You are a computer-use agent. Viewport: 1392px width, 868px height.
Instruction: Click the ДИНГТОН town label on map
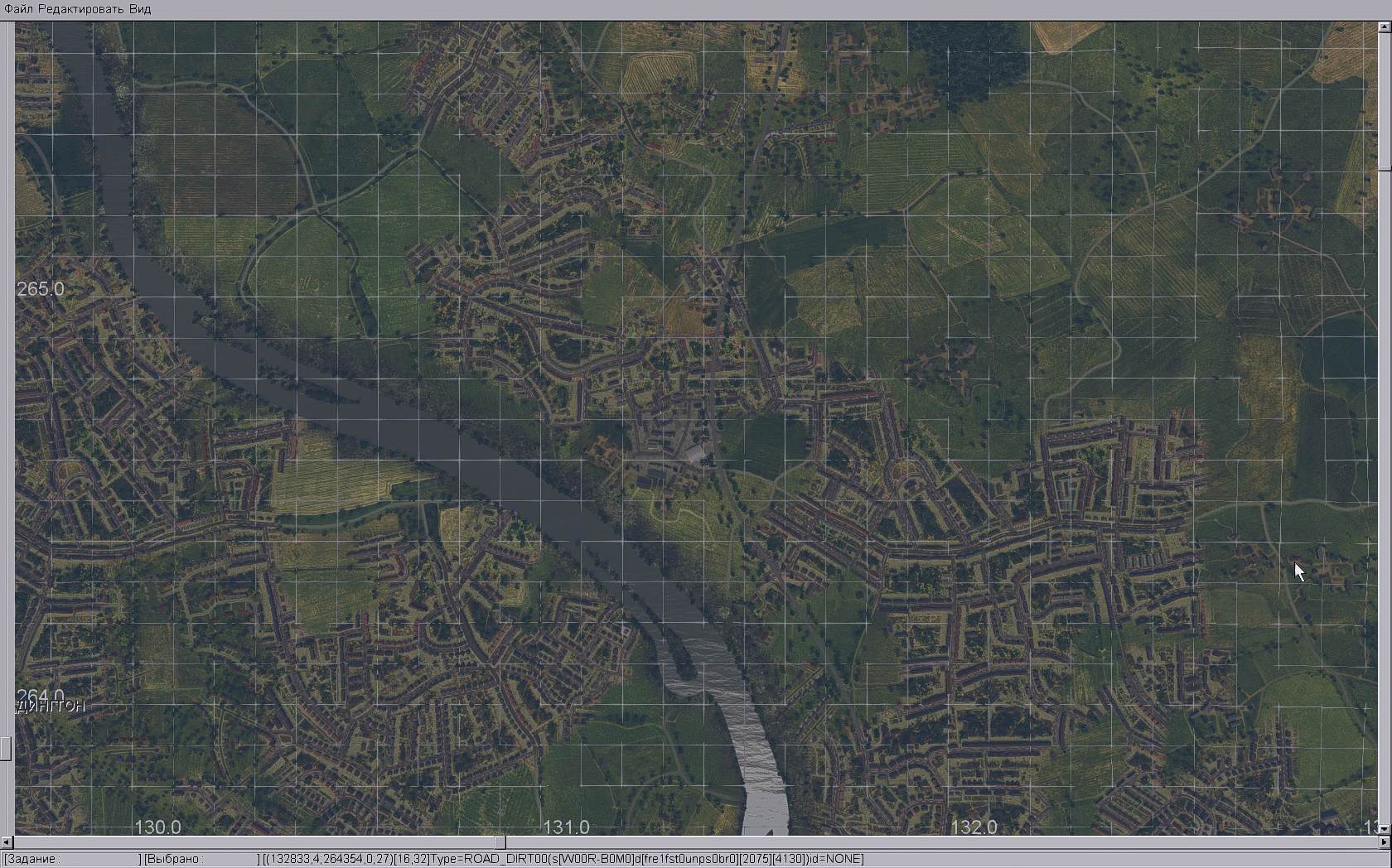coord(51,706)
